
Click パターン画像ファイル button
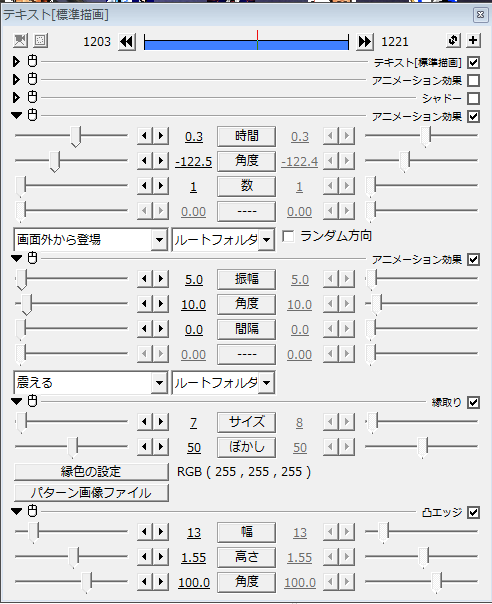[91, 493]
